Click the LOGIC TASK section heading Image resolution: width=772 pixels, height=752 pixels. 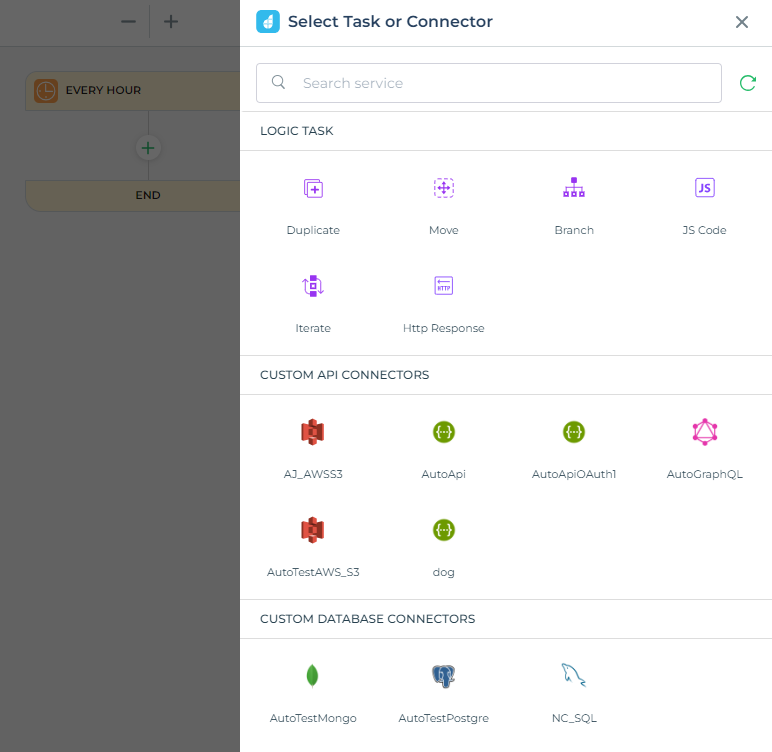click(297, 131)
